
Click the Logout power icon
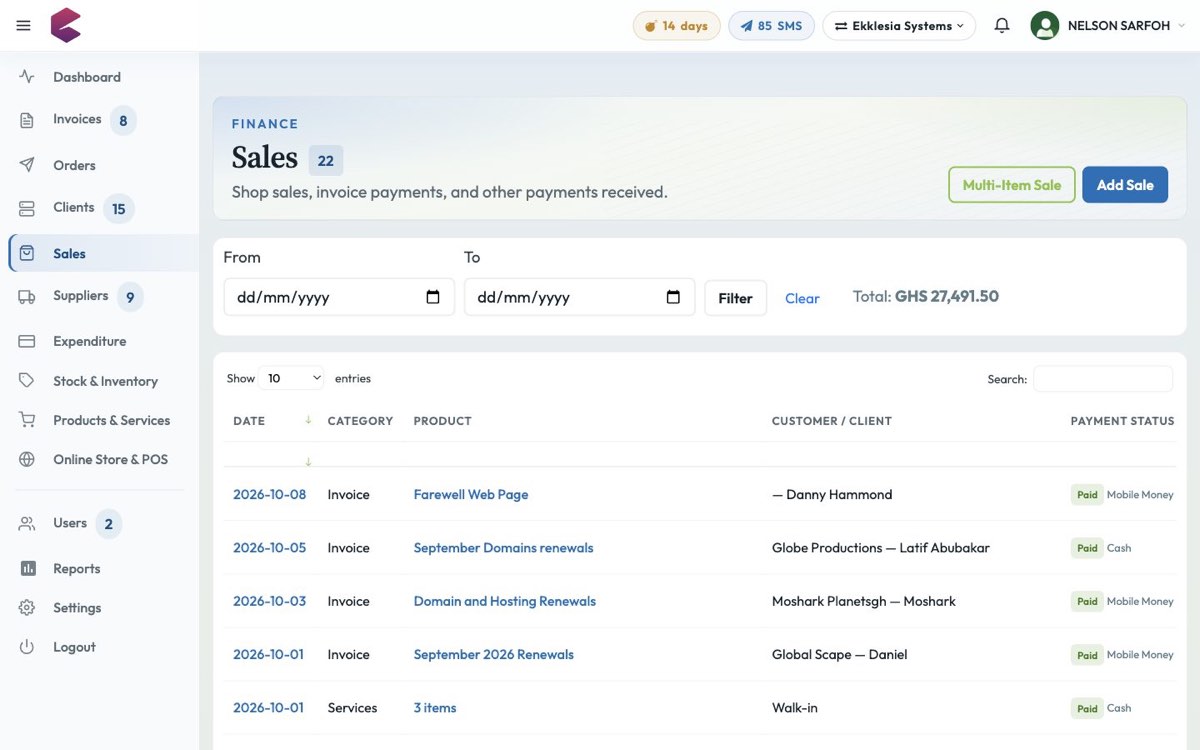click(x=27, y=647)
